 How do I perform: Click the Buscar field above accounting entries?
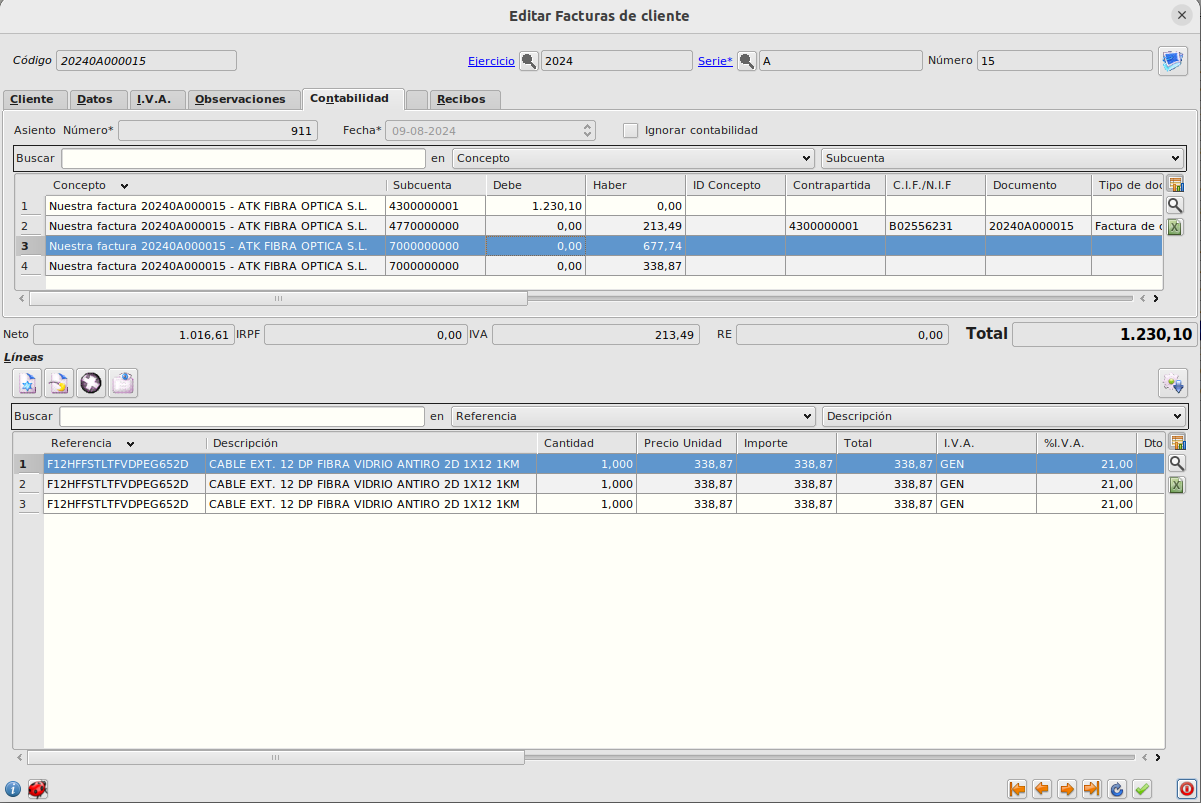pos(243,158)
